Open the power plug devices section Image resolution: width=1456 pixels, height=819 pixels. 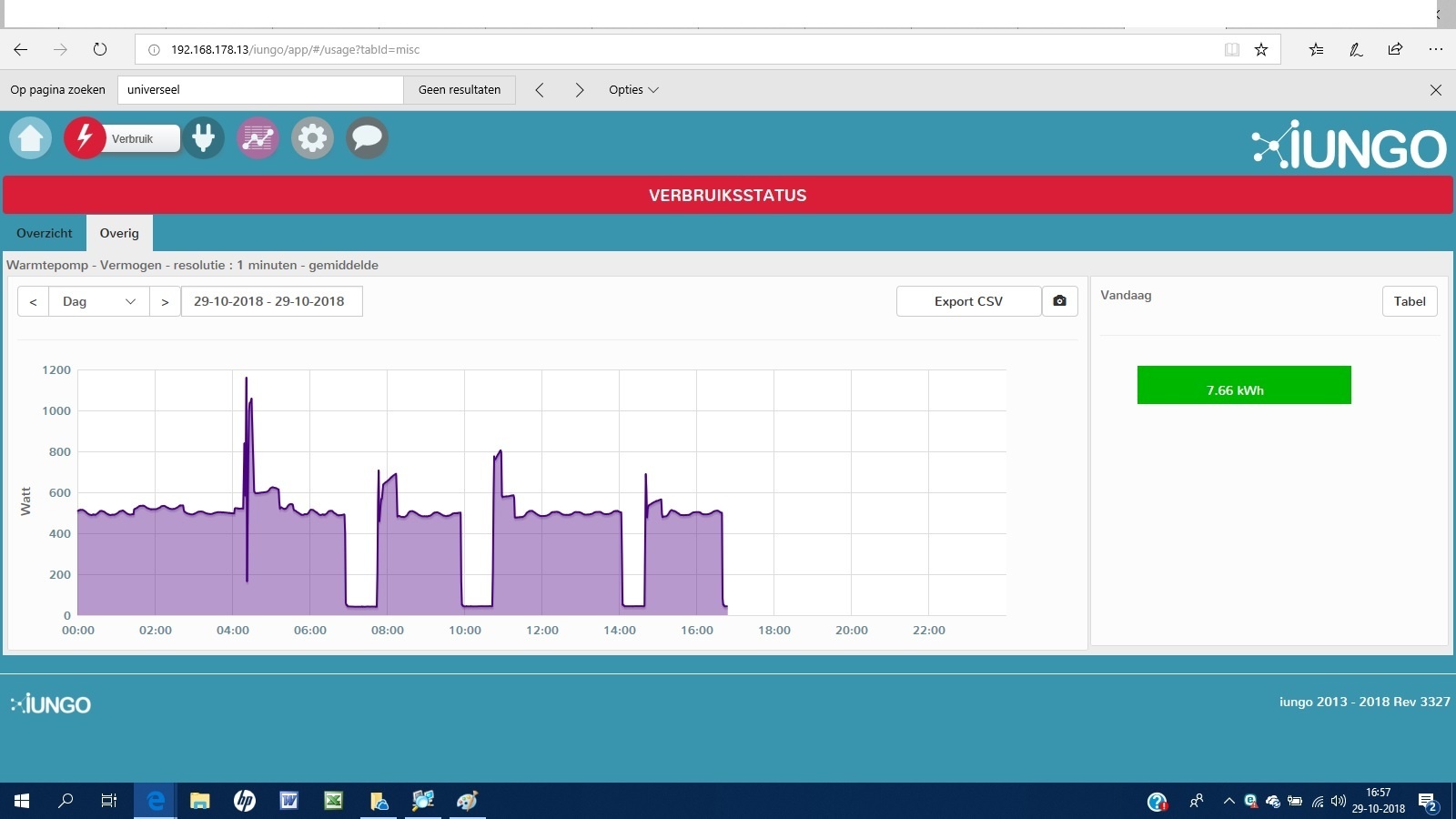tap(204, 138)
